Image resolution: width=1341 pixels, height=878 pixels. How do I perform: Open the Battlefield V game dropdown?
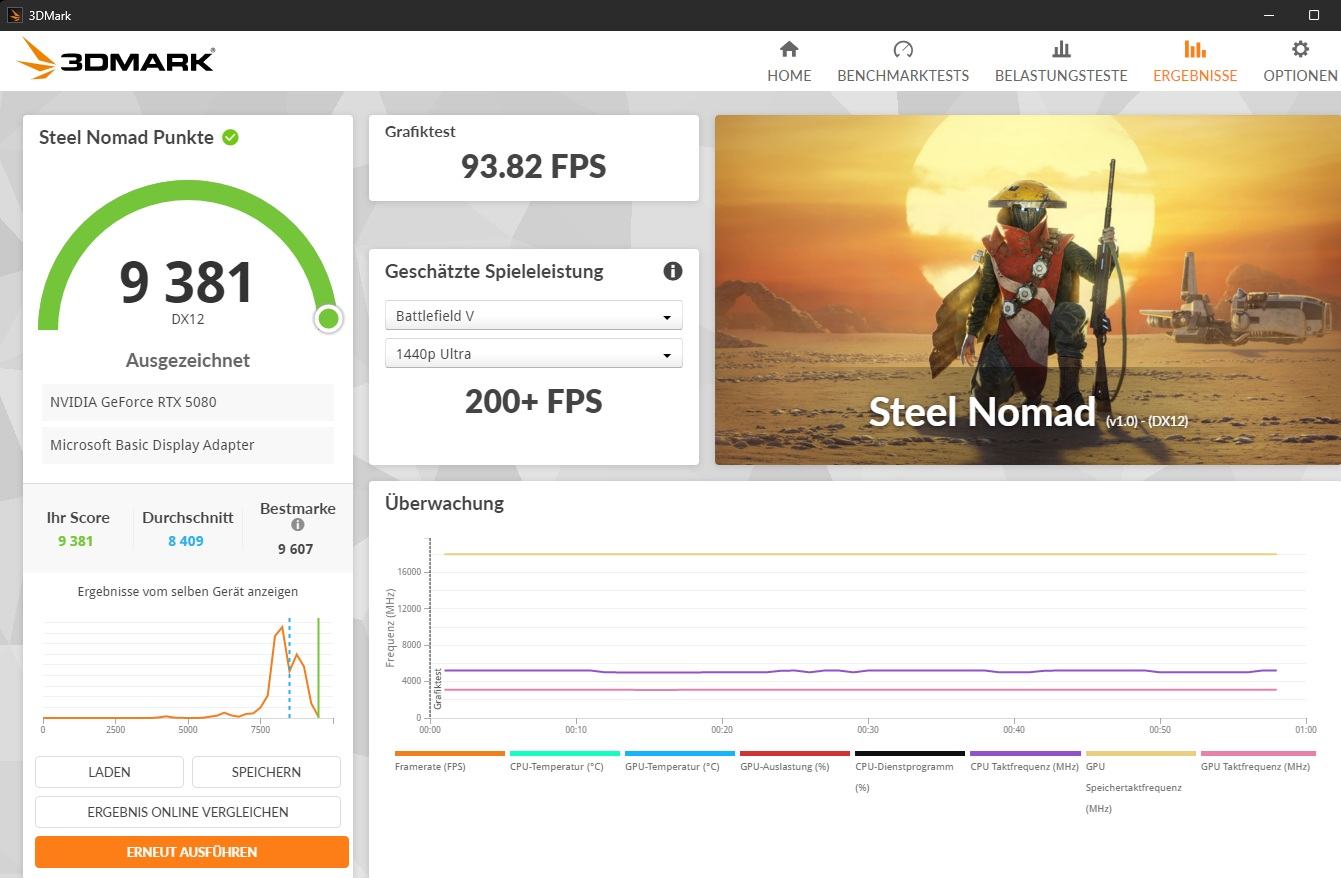tap(534, 315)
